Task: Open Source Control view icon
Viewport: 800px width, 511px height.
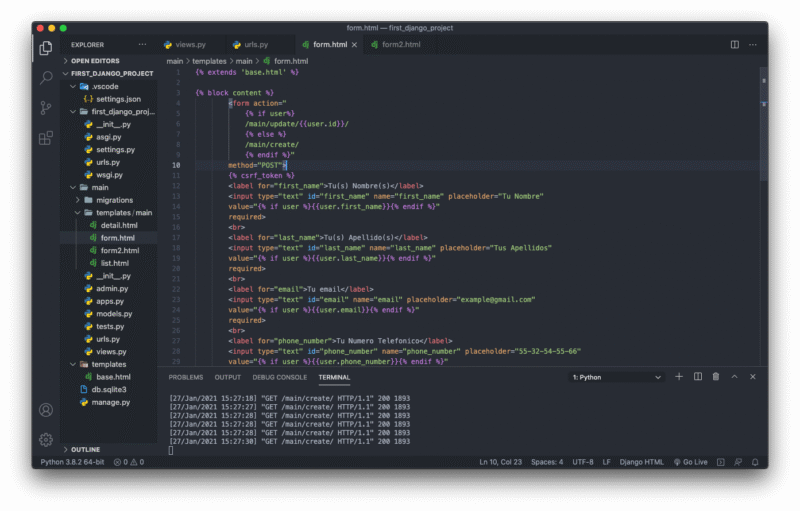Action: pyautogui.click(x=46, y=107)
